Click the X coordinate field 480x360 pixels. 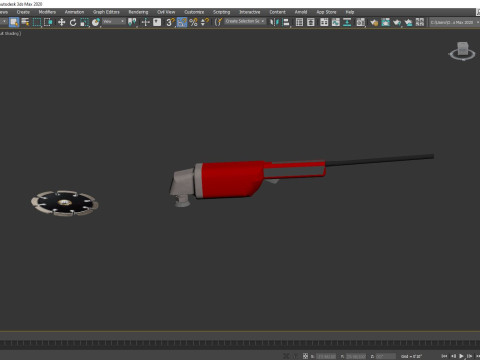coord(326,356)
